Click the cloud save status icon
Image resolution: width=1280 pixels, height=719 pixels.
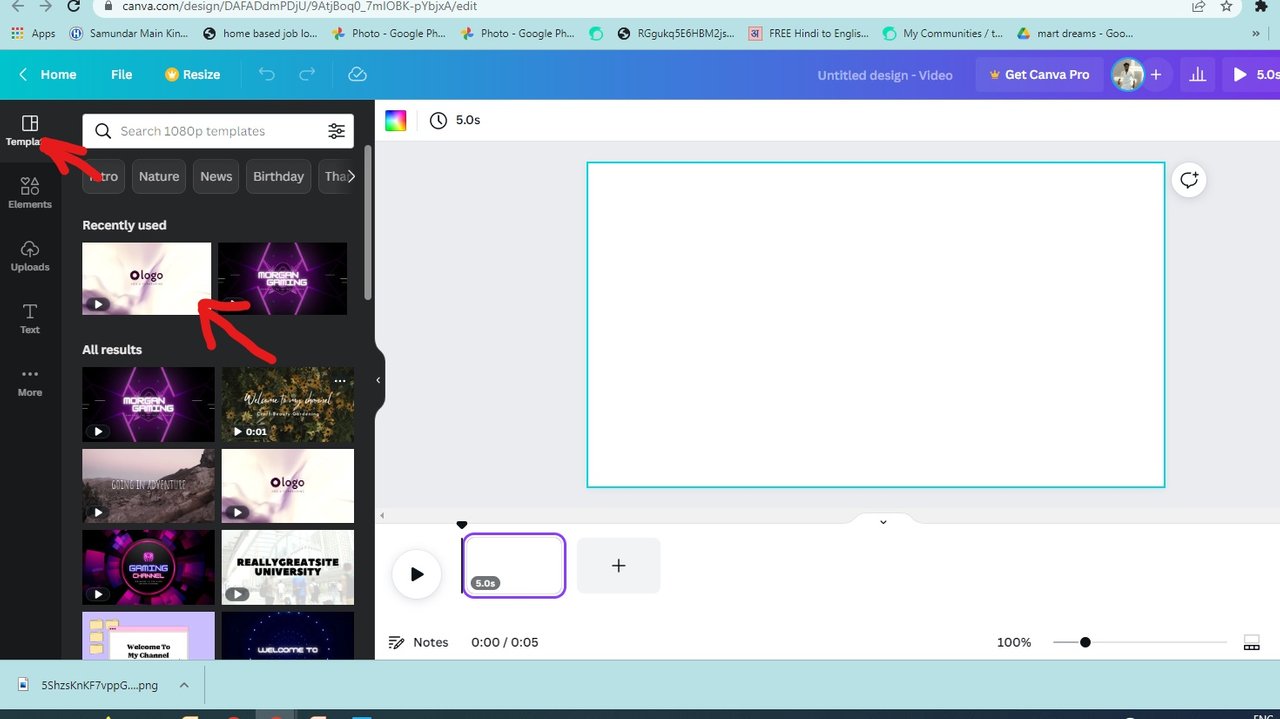(357, 75)
